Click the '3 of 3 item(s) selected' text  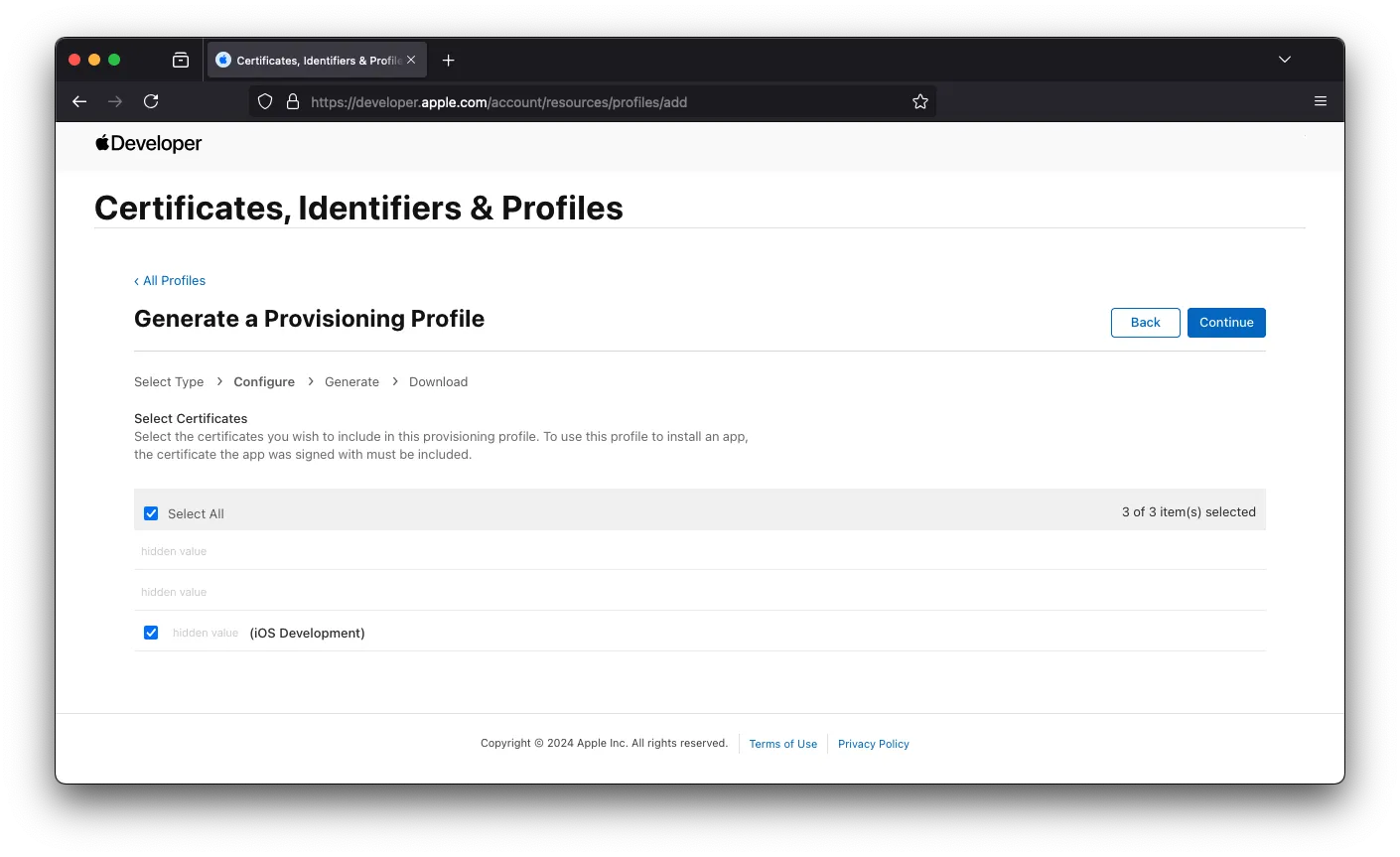[1189, 512]
